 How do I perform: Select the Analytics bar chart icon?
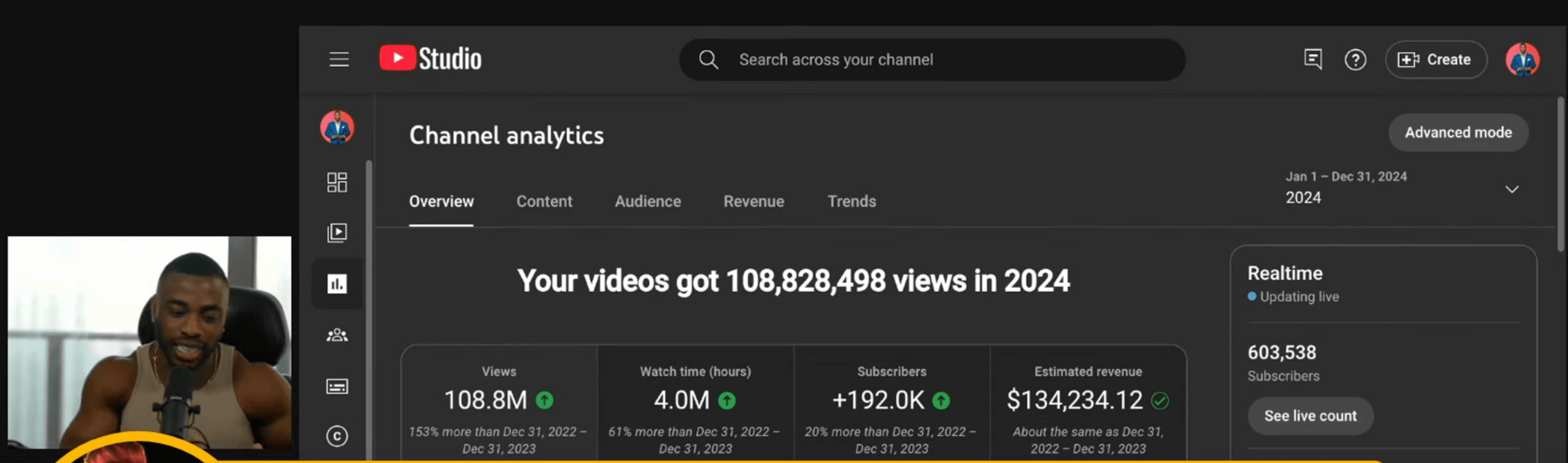point(337,284)
